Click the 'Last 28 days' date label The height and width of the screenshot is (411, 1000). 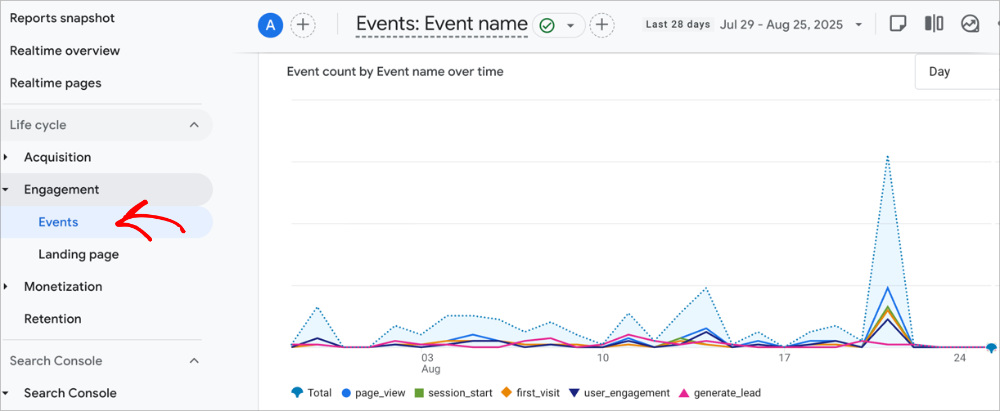677,25
